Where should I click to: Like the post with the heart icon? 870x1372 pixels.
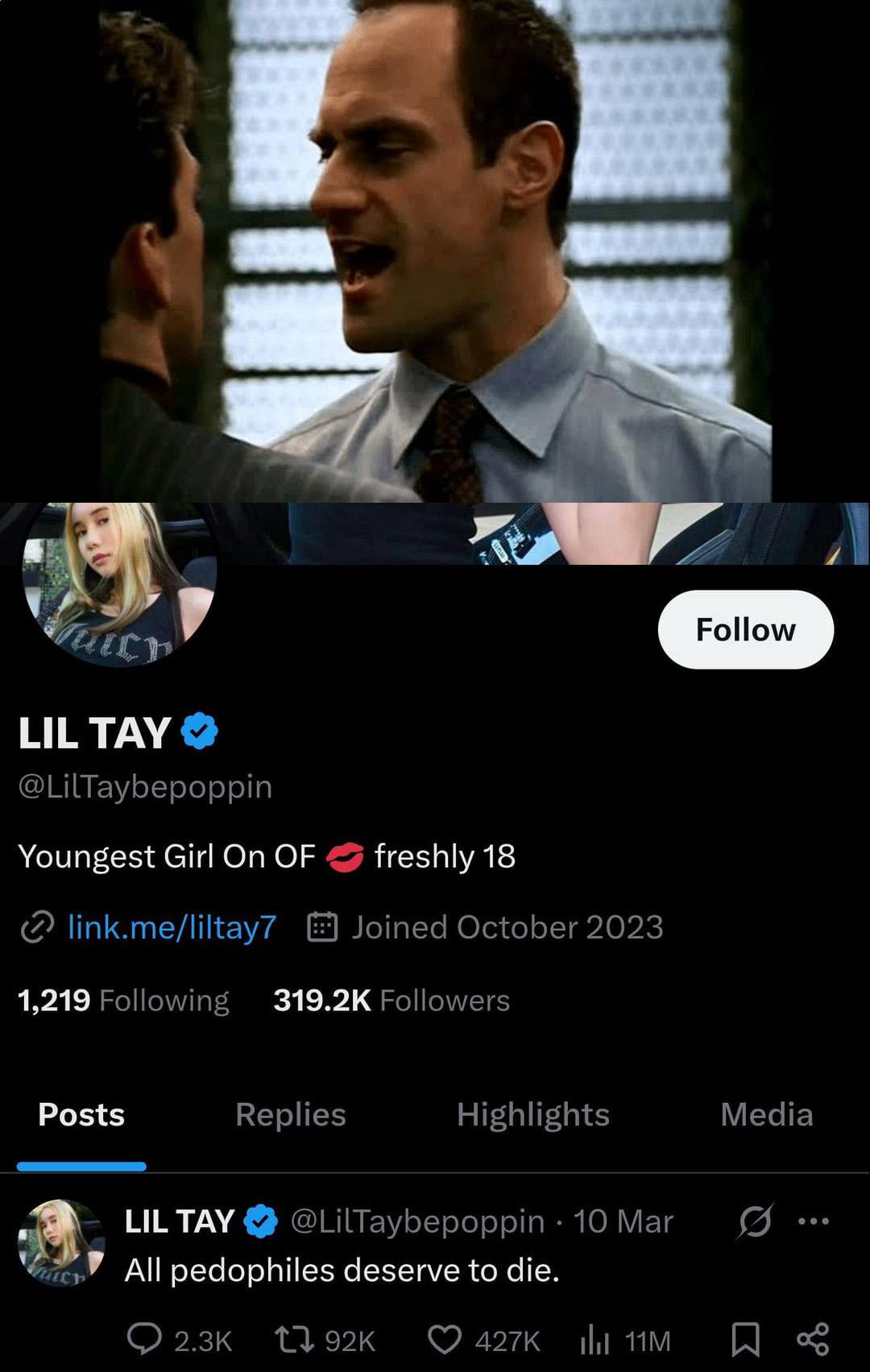444,1340
